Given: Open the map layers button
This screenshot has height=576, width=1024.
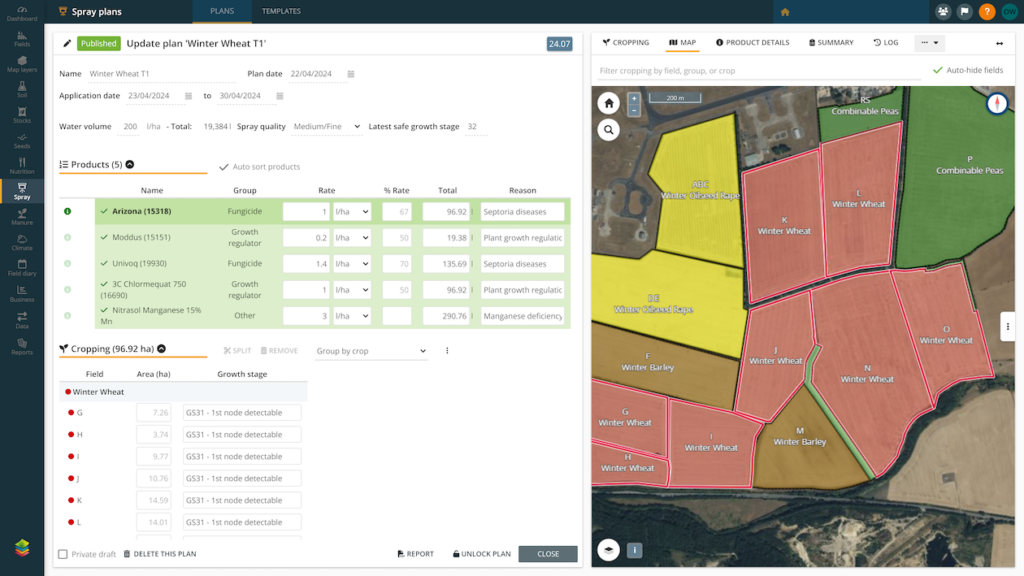Looking at the screenshot, I should click(x=608, y=549).
